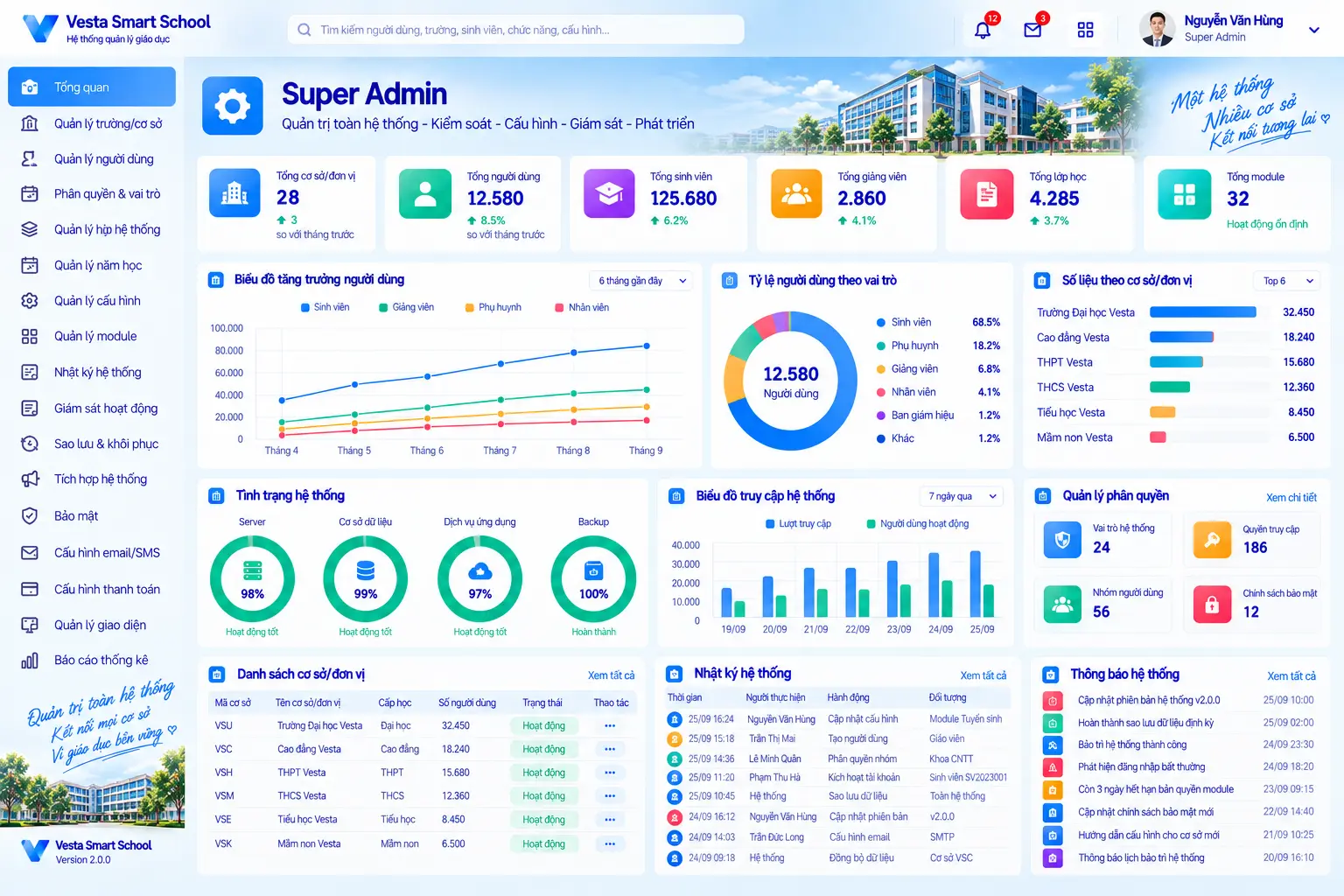1344x896 pixels.
Task: Open the Top 6 dropdown
Action: (x=1286, y=281)
